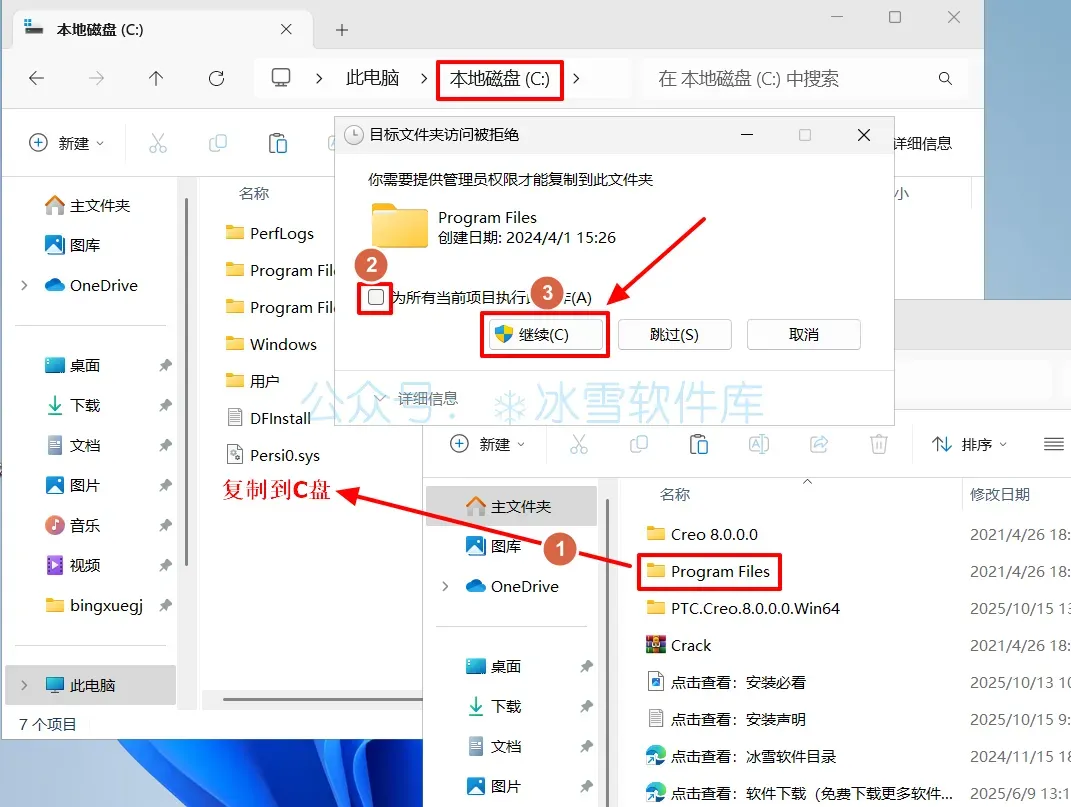This screenshot has width=1071, height=807.
Task: Select 图库 in C: drive sidebar
Action: click(x=72, y=245)
